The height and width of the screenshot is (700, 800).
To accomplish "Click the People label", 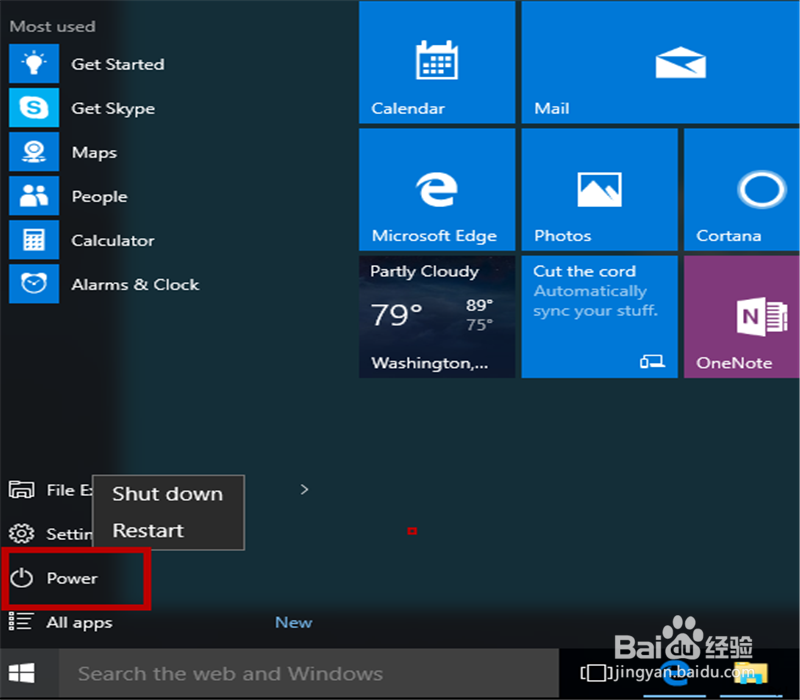I will click(x=99, y=196).
